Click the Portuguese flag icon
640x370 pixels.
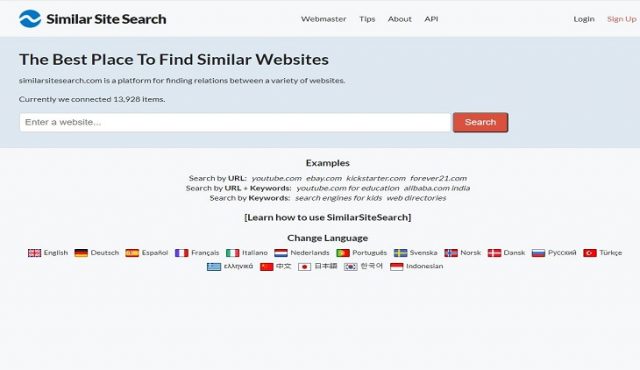(x=343, y=253)
